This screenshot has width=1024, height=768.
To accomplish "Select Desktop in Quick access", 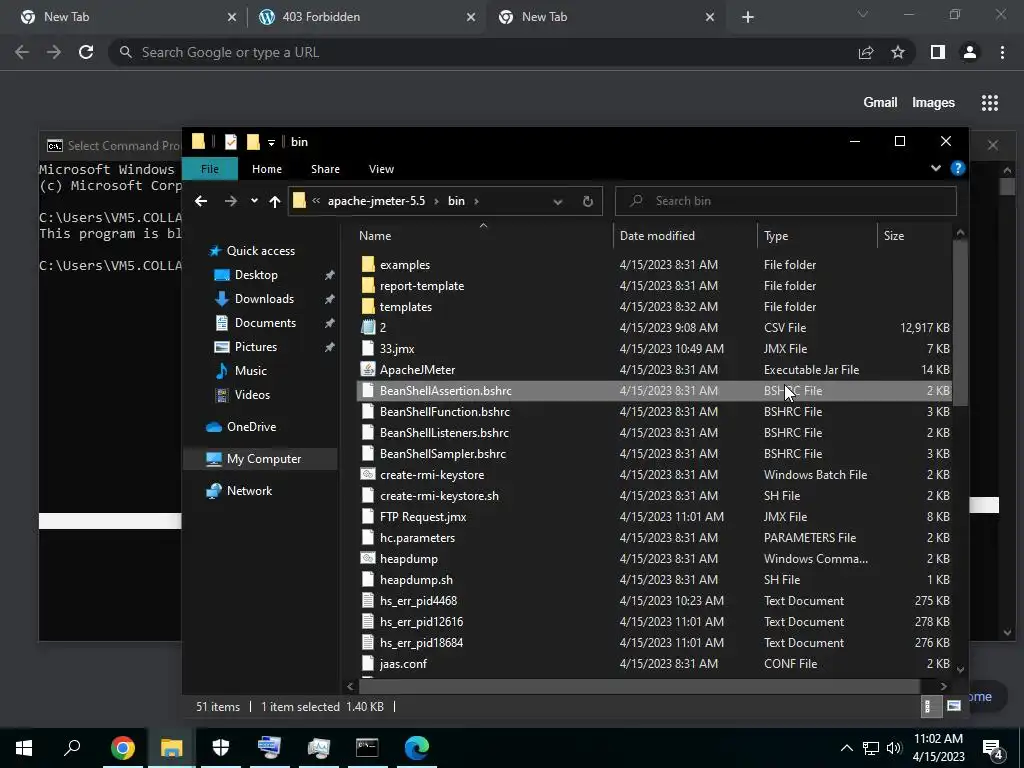I will point(256,275).
